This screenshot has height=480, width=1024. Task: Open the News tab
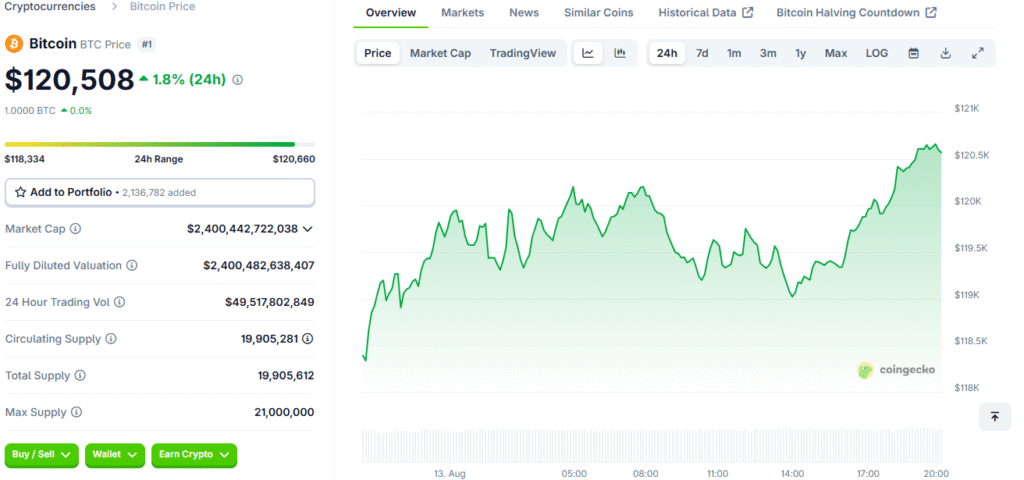pos(524,12)
